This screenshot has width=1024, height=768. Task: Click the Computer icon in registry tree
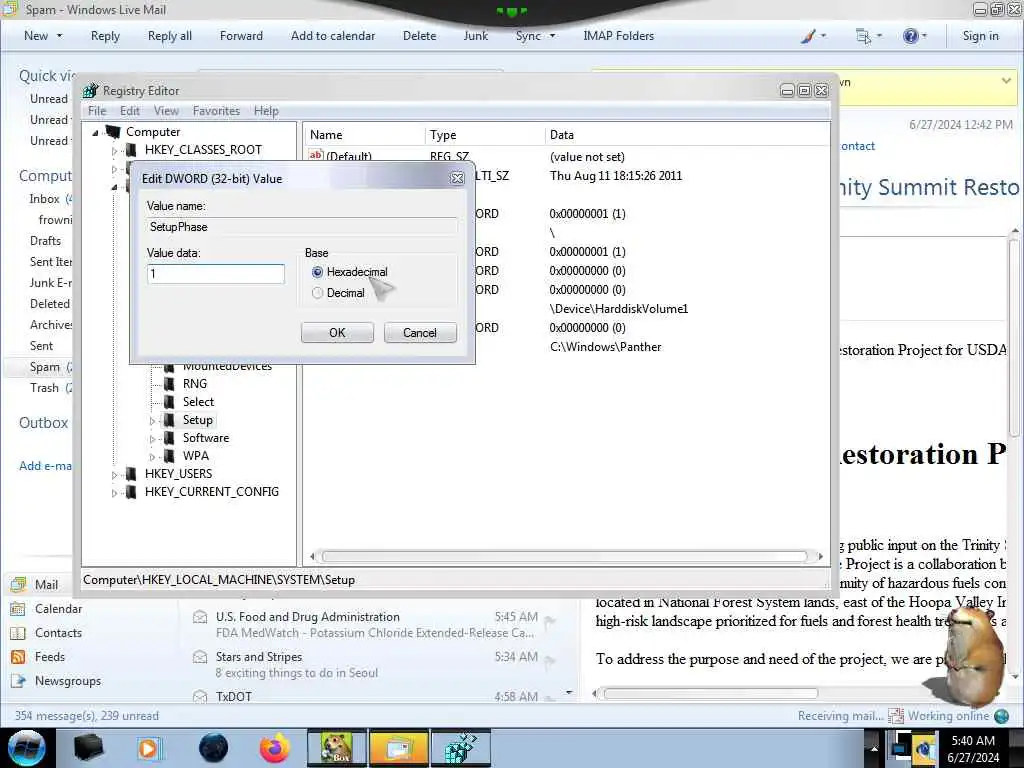click(113, 132)
